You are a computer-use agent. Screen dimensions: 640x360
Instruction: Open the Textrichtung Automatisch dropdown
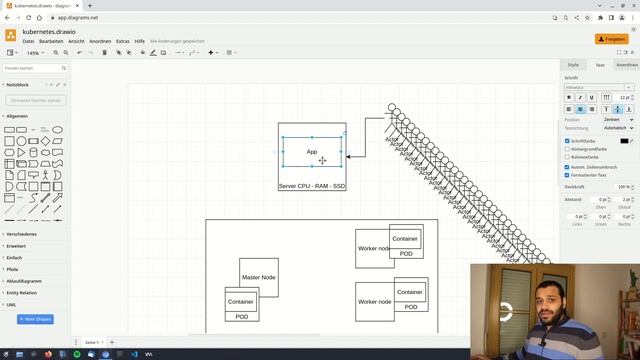618,128
